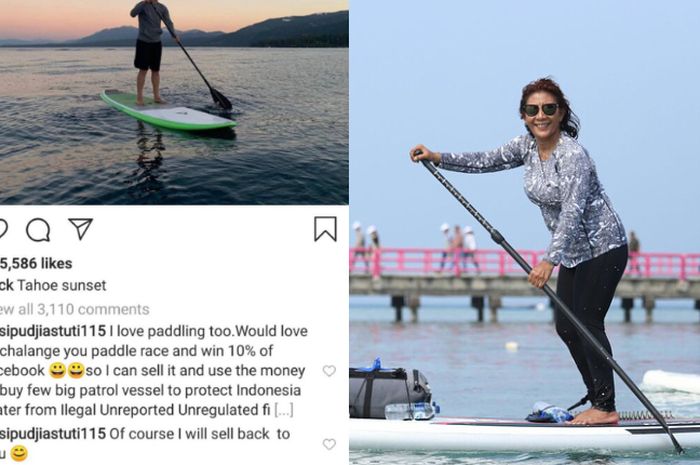Viewport: 700px width, 465px height.
Task: Share the post via paper plane icon
Action: tap(80, 228)
